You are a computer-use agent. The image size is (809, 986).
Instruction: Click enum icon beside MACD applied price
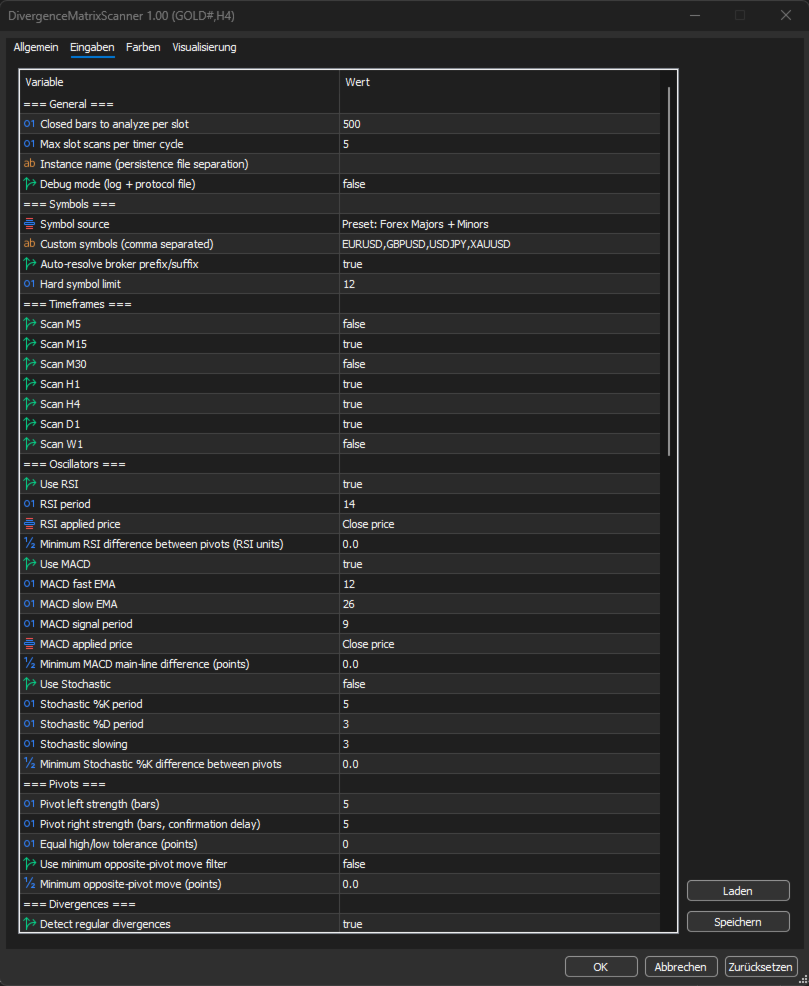(30, 644)
